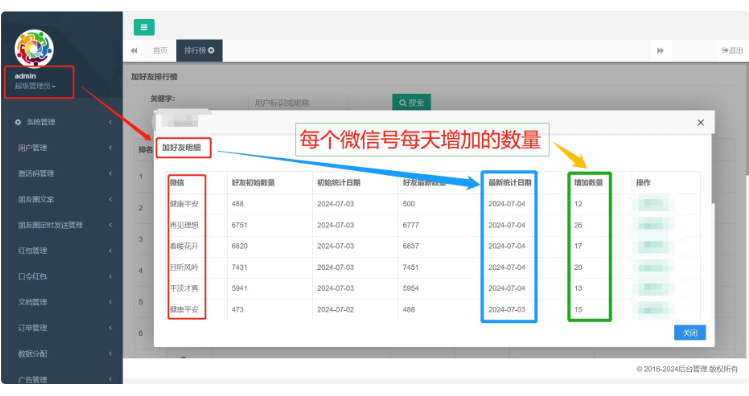Image resolution: width=749 pixels, height=396 pixels.
Task: Click the blue 关闭 button
Action: 690,332
